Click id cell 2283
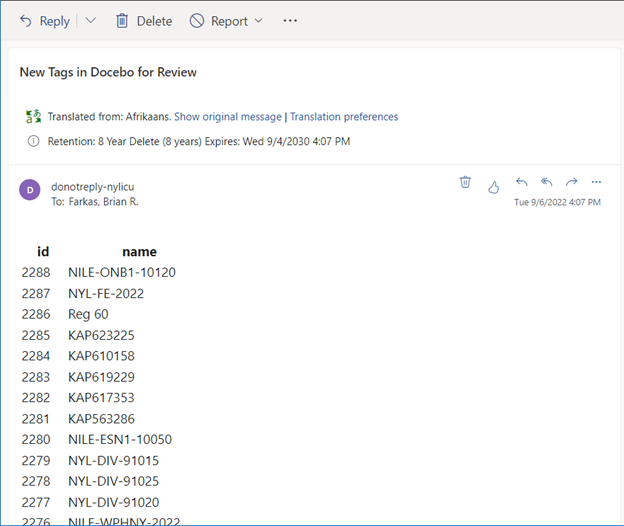Image resolution: width=624 pixels, height=526 pixels. click(36, 377)
